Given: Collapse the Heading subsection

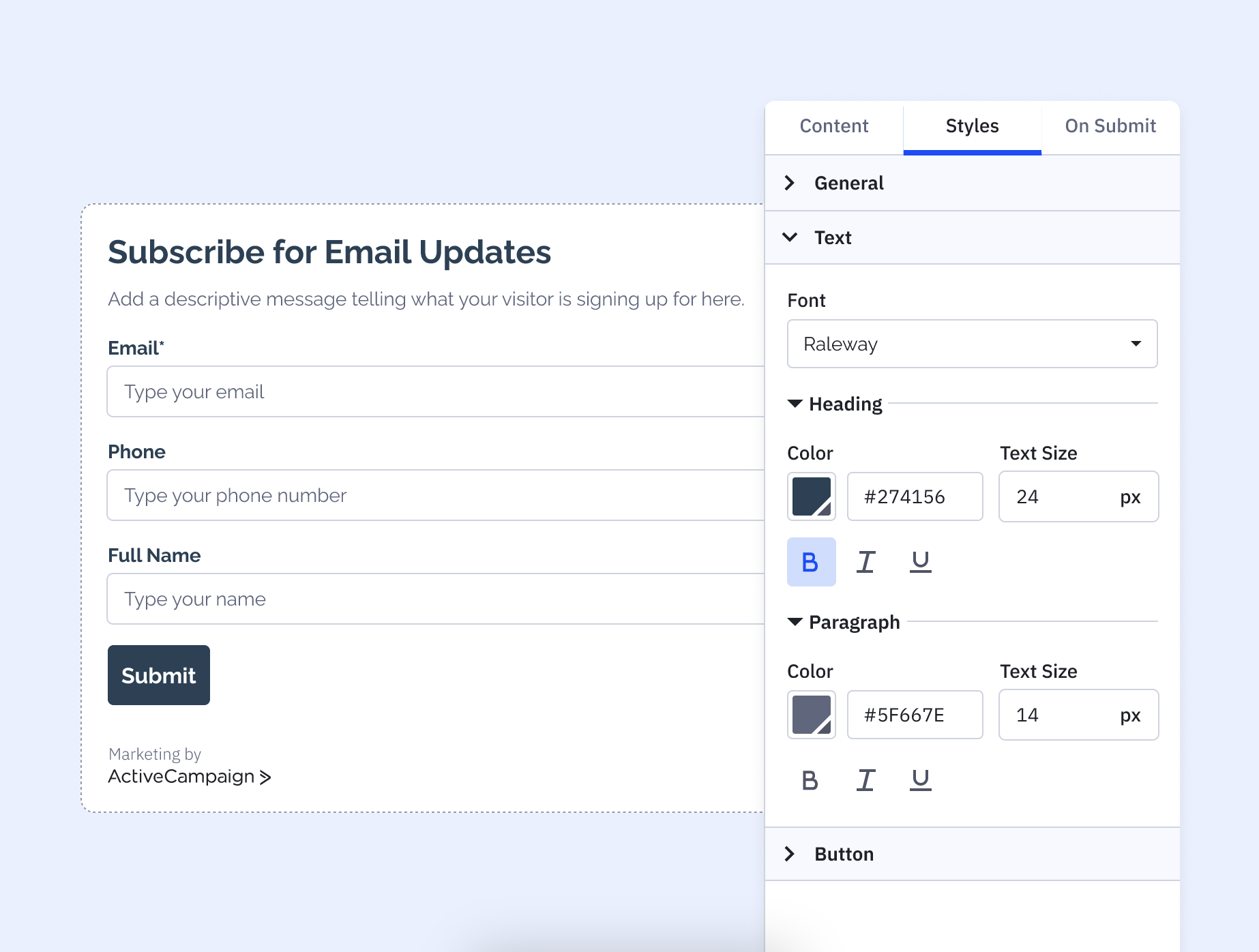Looking at the screenshot, I should click(795, 404).
